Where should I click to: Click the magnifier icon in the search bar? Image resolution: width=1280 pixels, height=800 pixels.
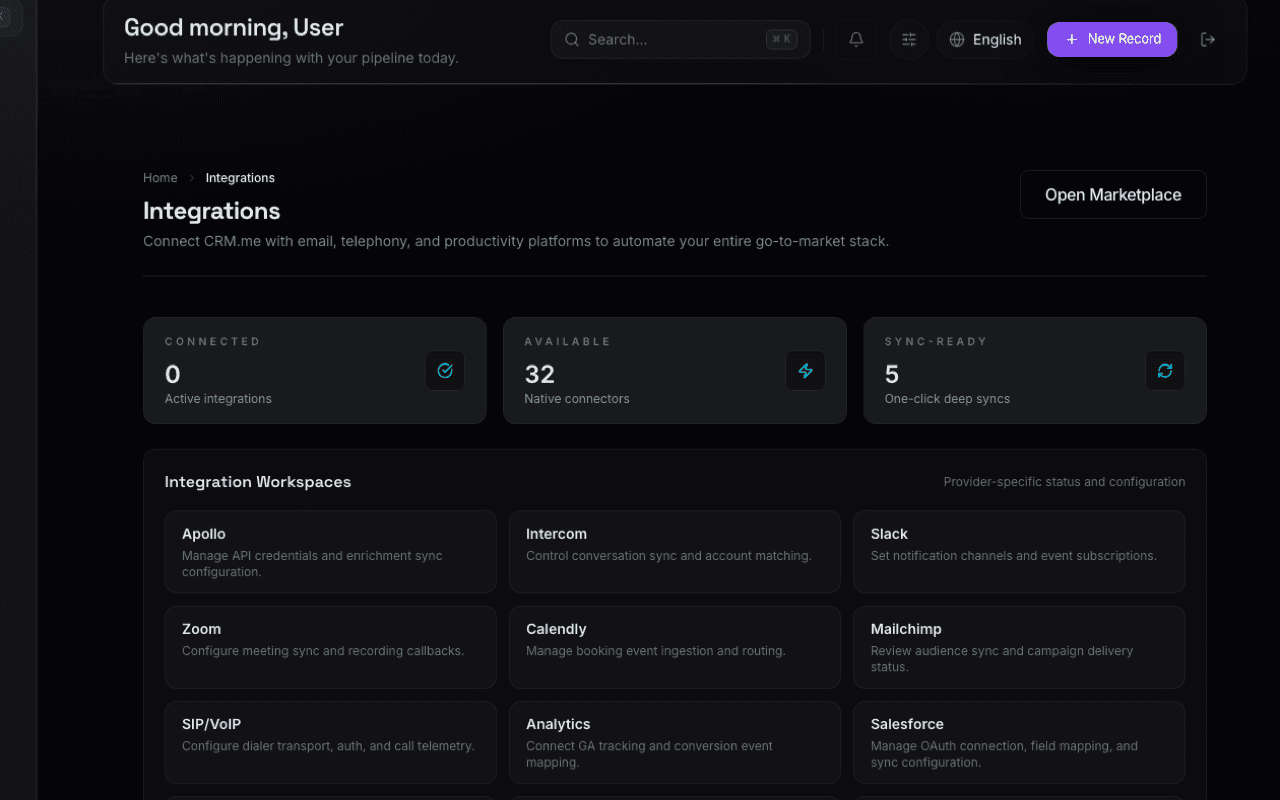[571, 39]
